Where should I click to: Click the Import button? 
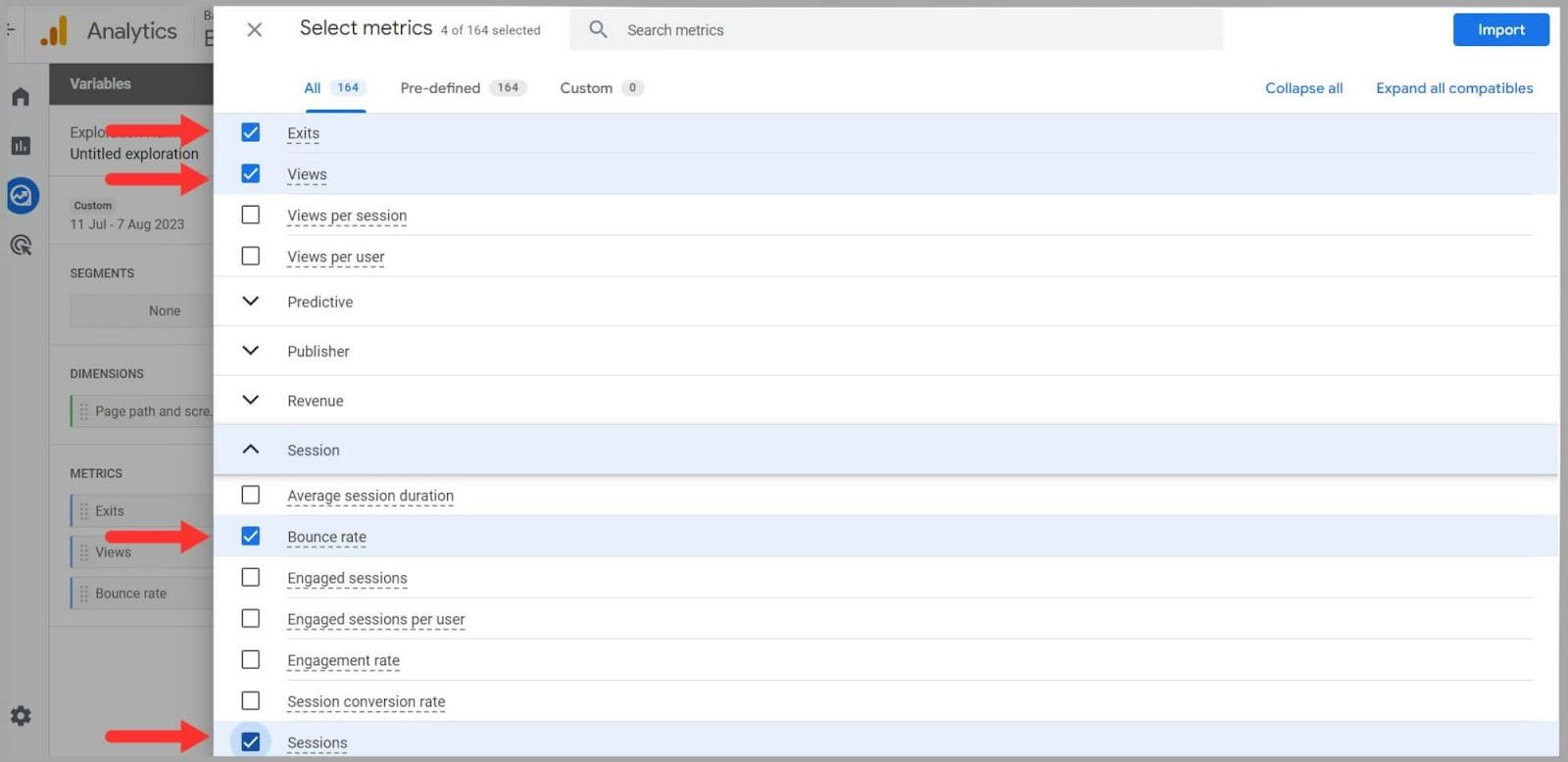click(x=1500, y=30)
